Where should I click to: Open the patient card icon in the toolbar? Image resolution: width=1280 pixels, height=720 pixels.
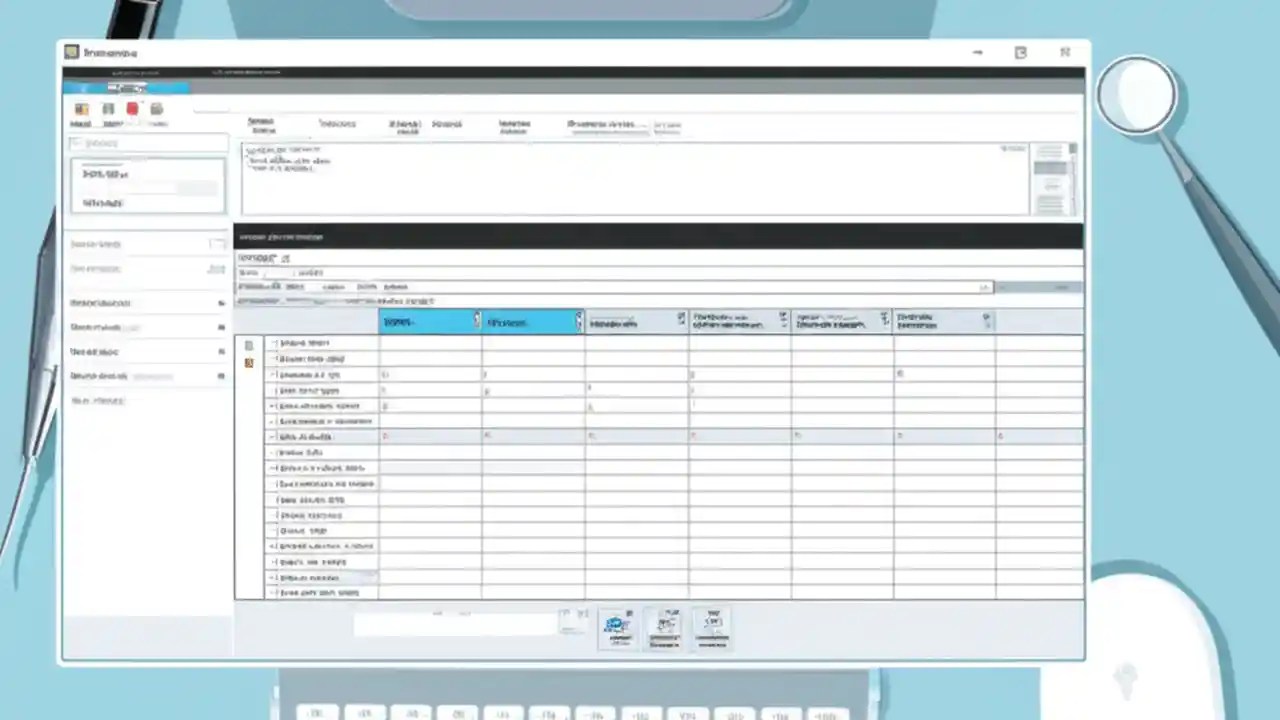tap(81, 107)
